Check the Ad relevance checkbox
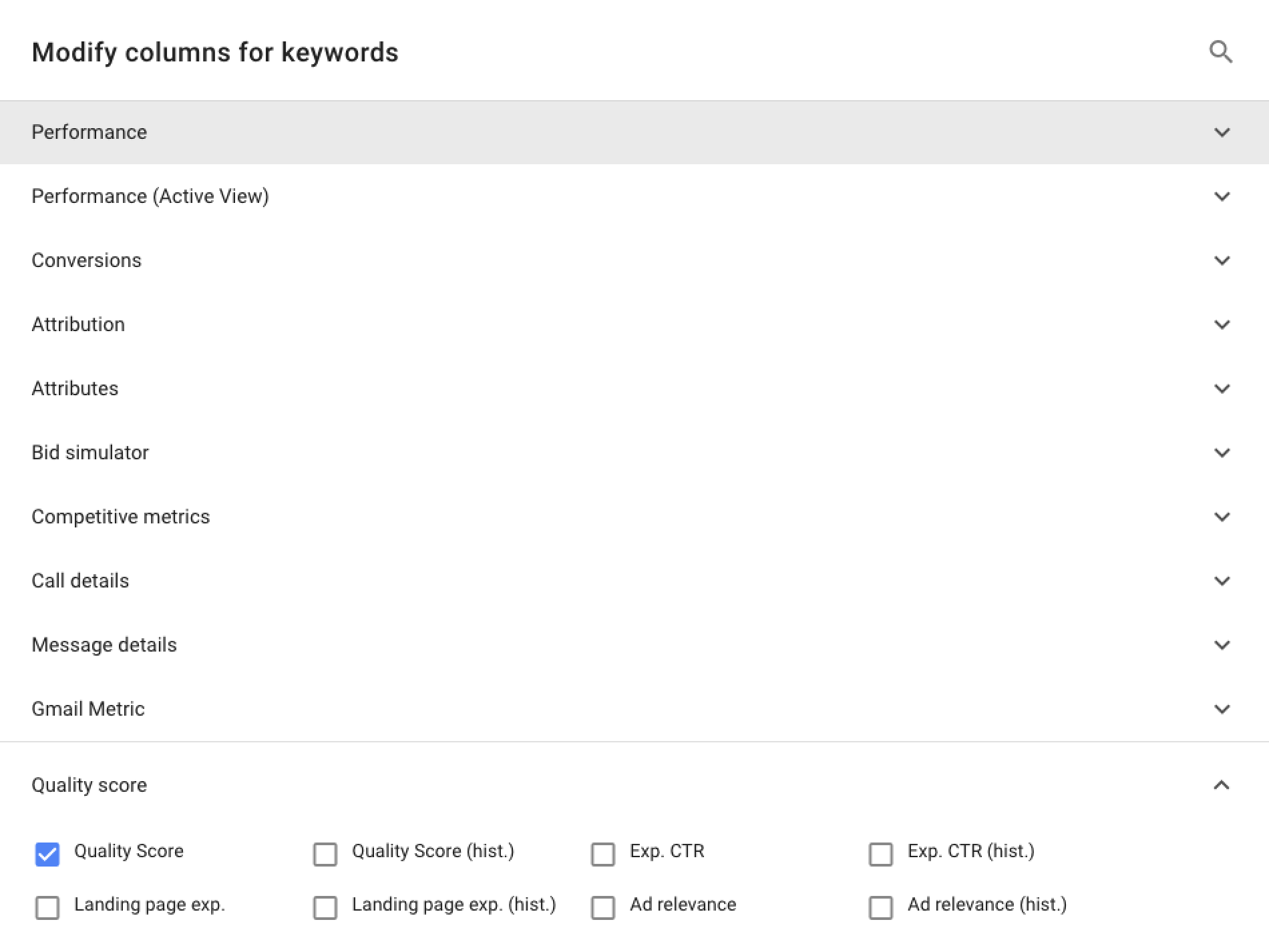This screenshot has height=952, width=1269. [x=603, y=907]
